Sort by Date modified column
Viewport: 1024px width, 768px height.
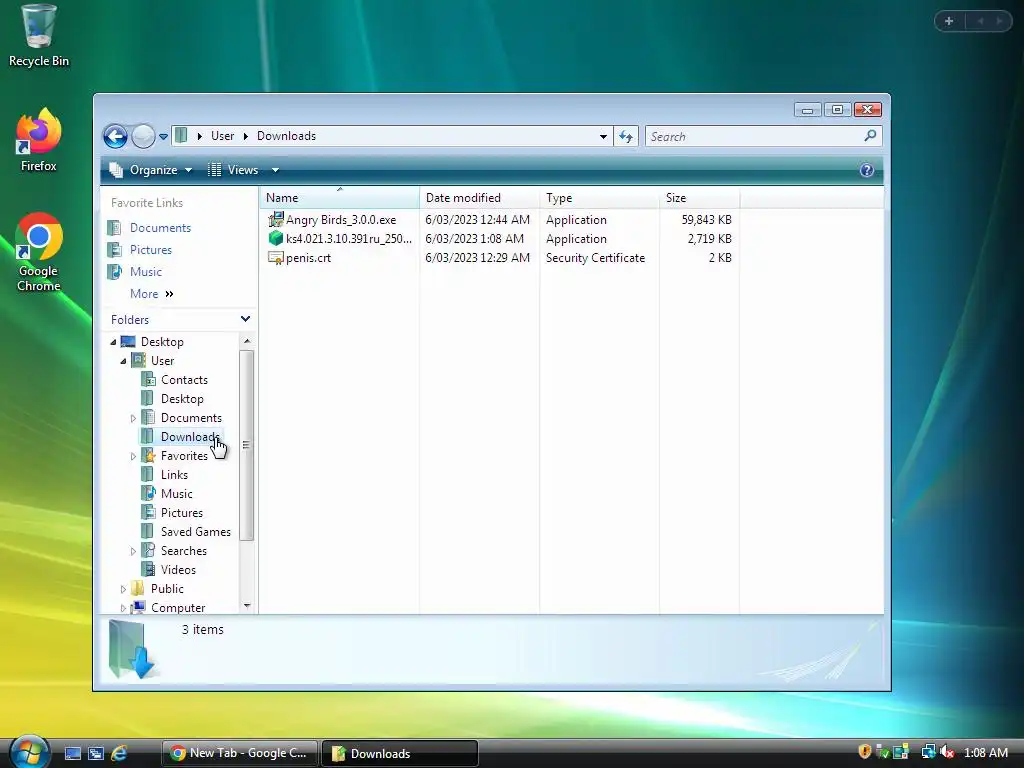[479, 198]
